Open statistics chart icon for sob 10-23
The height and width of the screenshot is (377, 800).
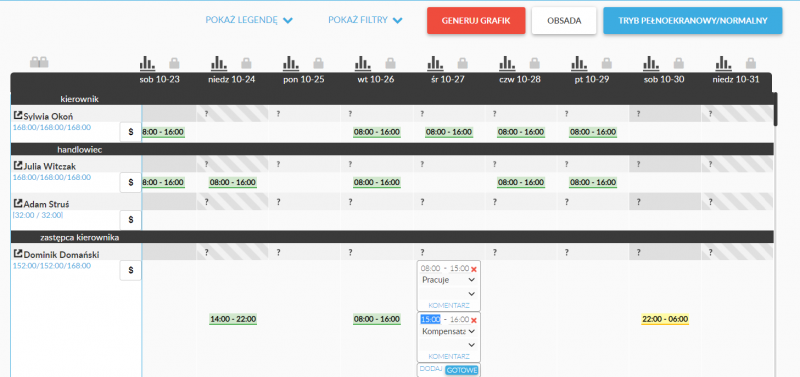[x=147, y=63]
